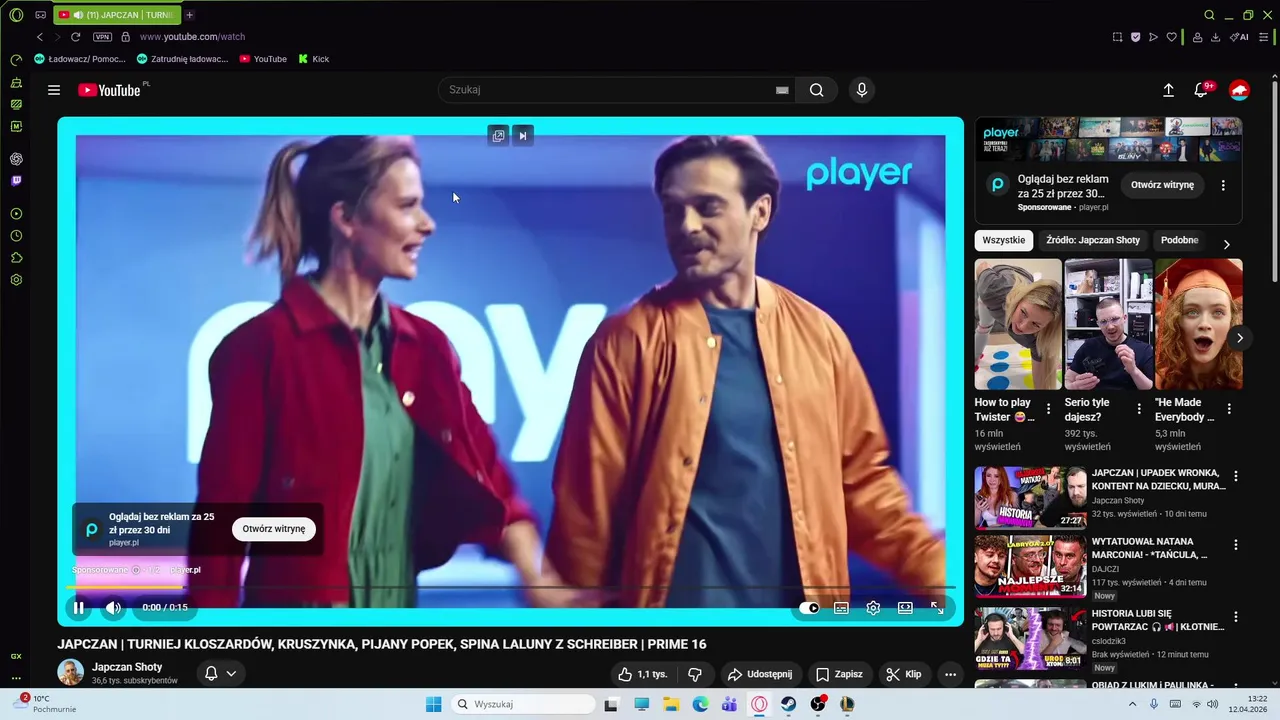
Task: Click the video pop-out icon above the player
Action: click(x=498, y=136)
